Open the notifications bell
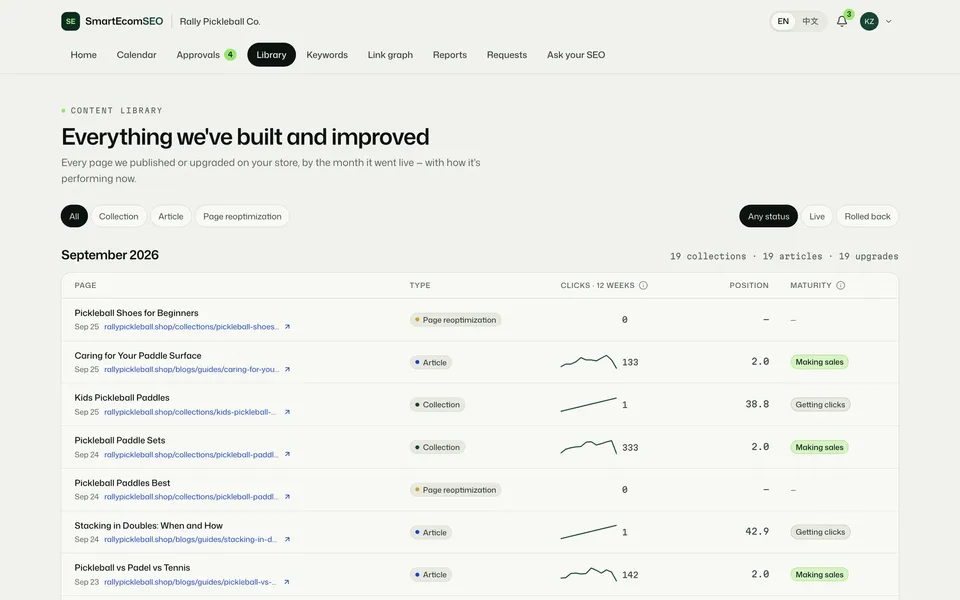The image size is (960, 600). click(842, 21)
